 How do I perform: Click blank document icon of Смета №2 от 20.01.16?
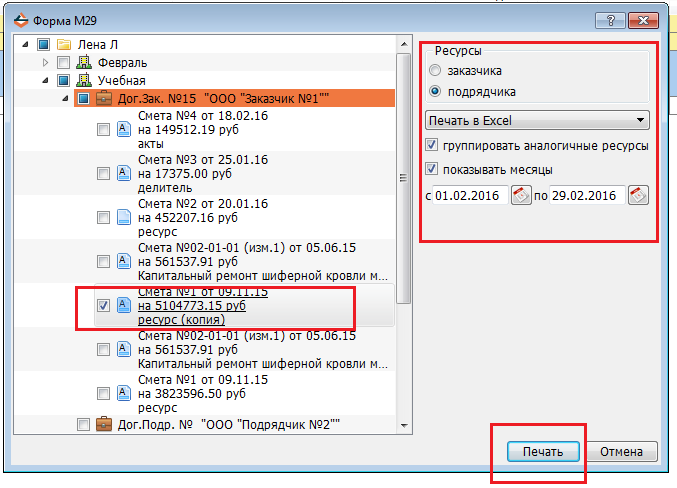click(124, 217)
